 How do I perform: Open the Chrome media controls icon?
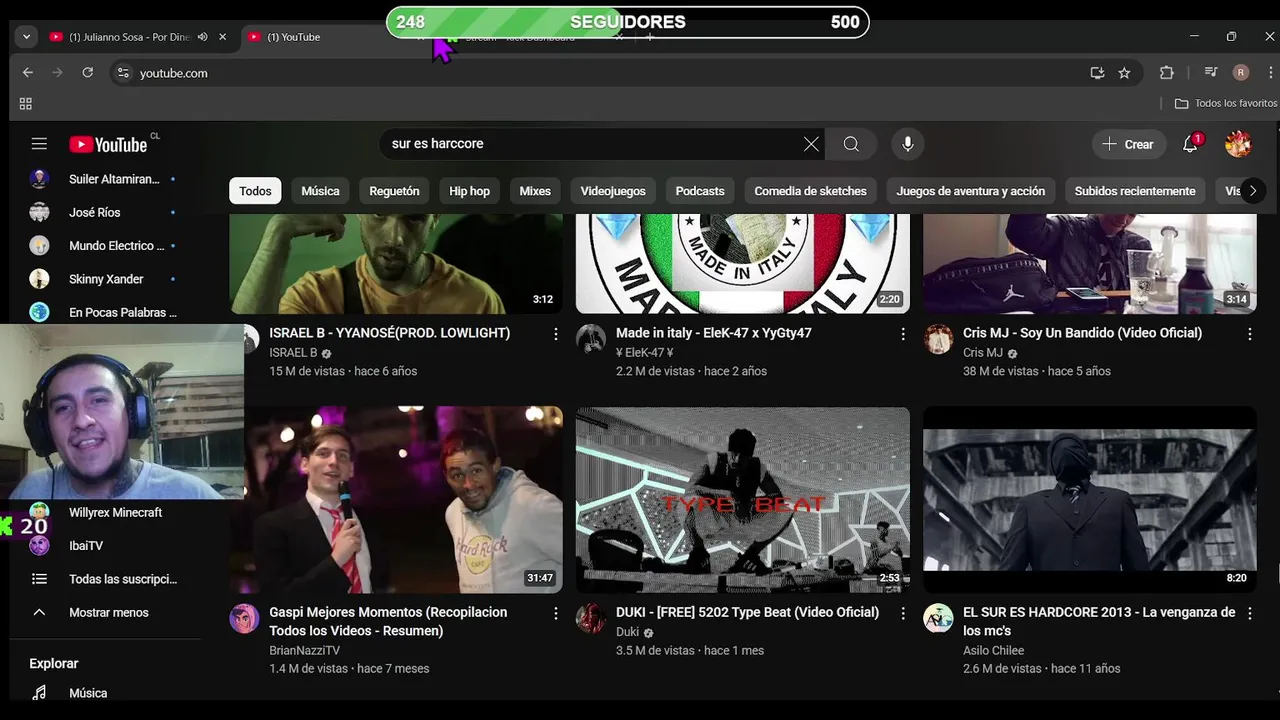pos(1211,73)
